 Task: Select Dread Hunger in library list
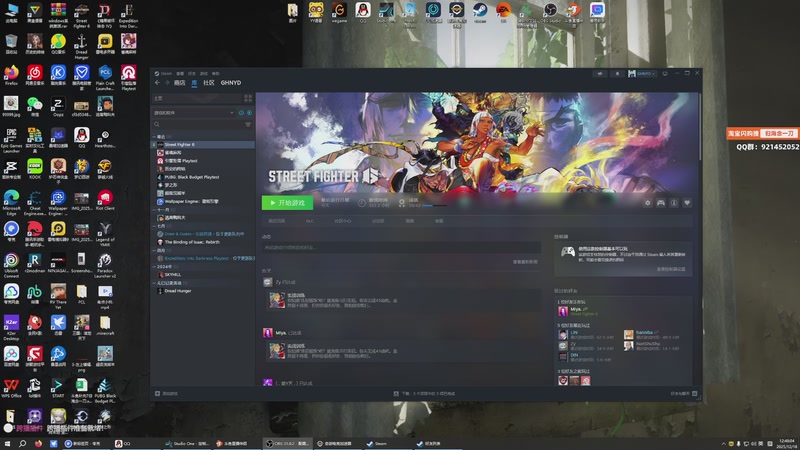(x=203, y=291)
